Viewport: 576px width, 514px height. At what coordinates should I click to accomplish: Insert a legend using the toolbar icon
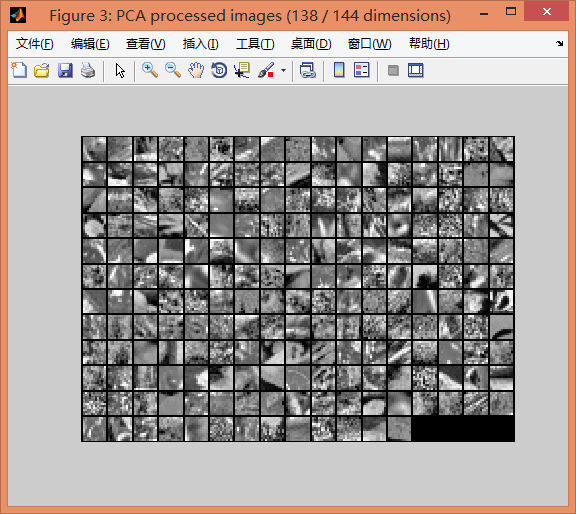click(361, 70)
